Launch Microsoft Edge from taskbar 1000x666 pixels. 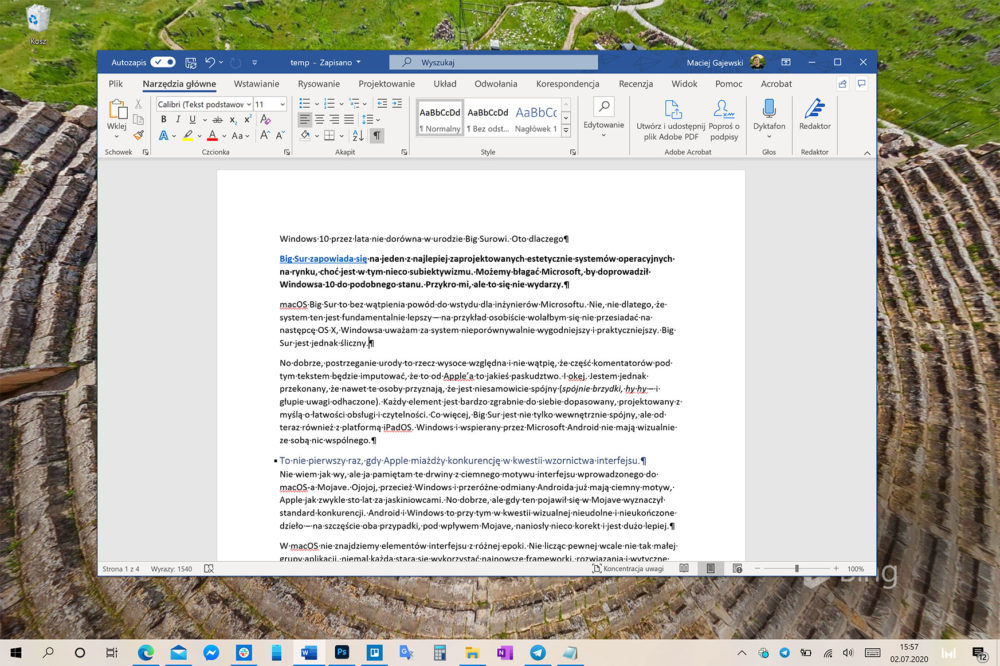tap(145, 652)
